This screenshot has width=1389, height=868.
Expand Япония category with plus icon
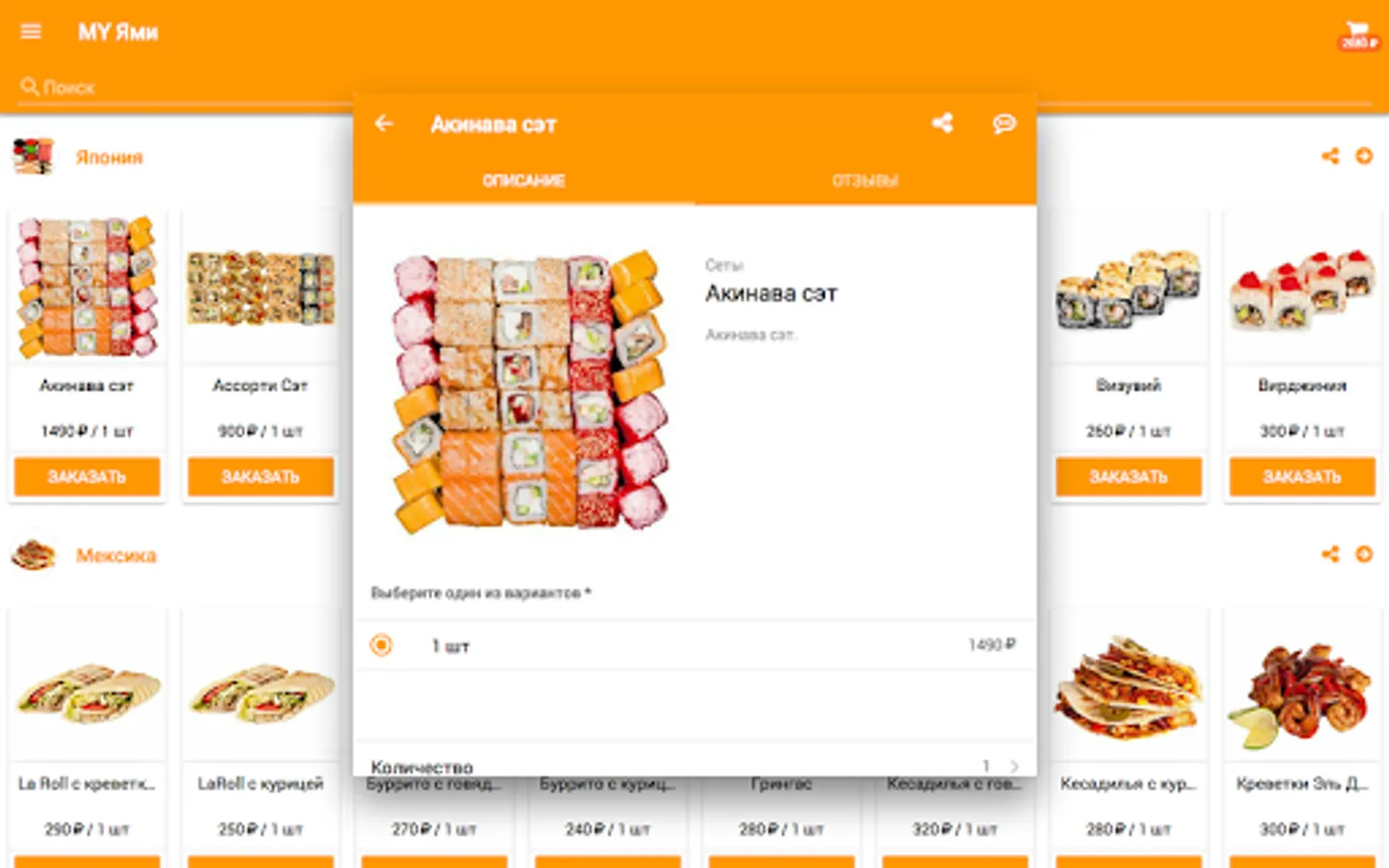coord(1364,156)
